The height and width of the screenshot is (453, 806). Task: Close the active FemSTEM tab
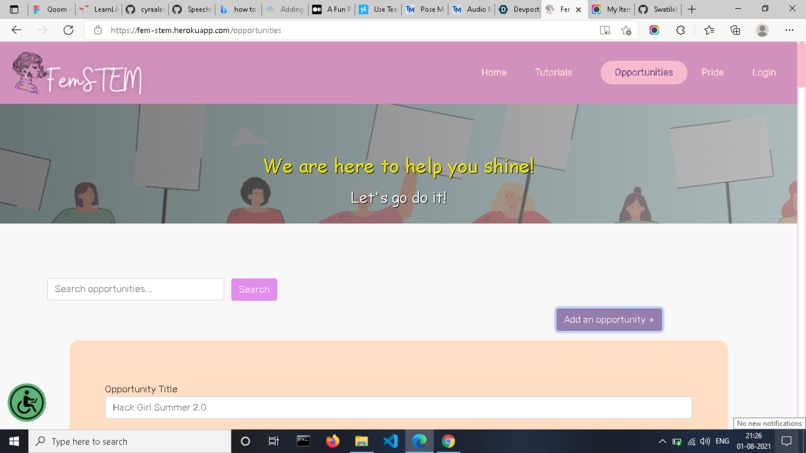click(x=578, y=9)
